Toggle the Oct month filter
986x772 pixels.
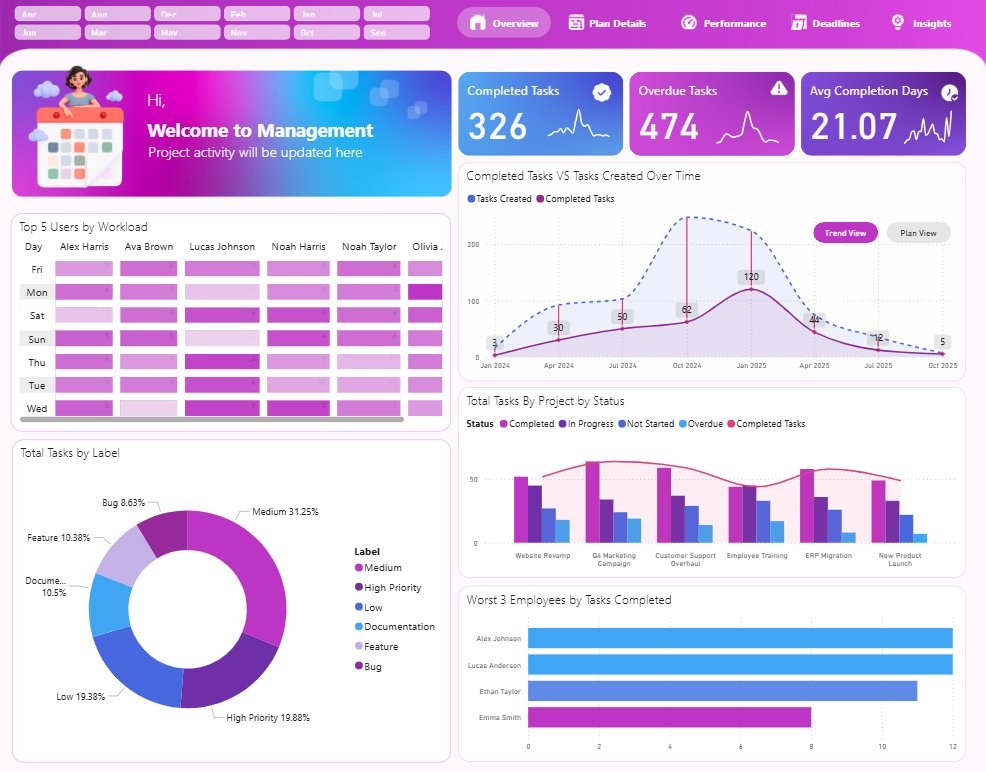[x=327, y=32]
